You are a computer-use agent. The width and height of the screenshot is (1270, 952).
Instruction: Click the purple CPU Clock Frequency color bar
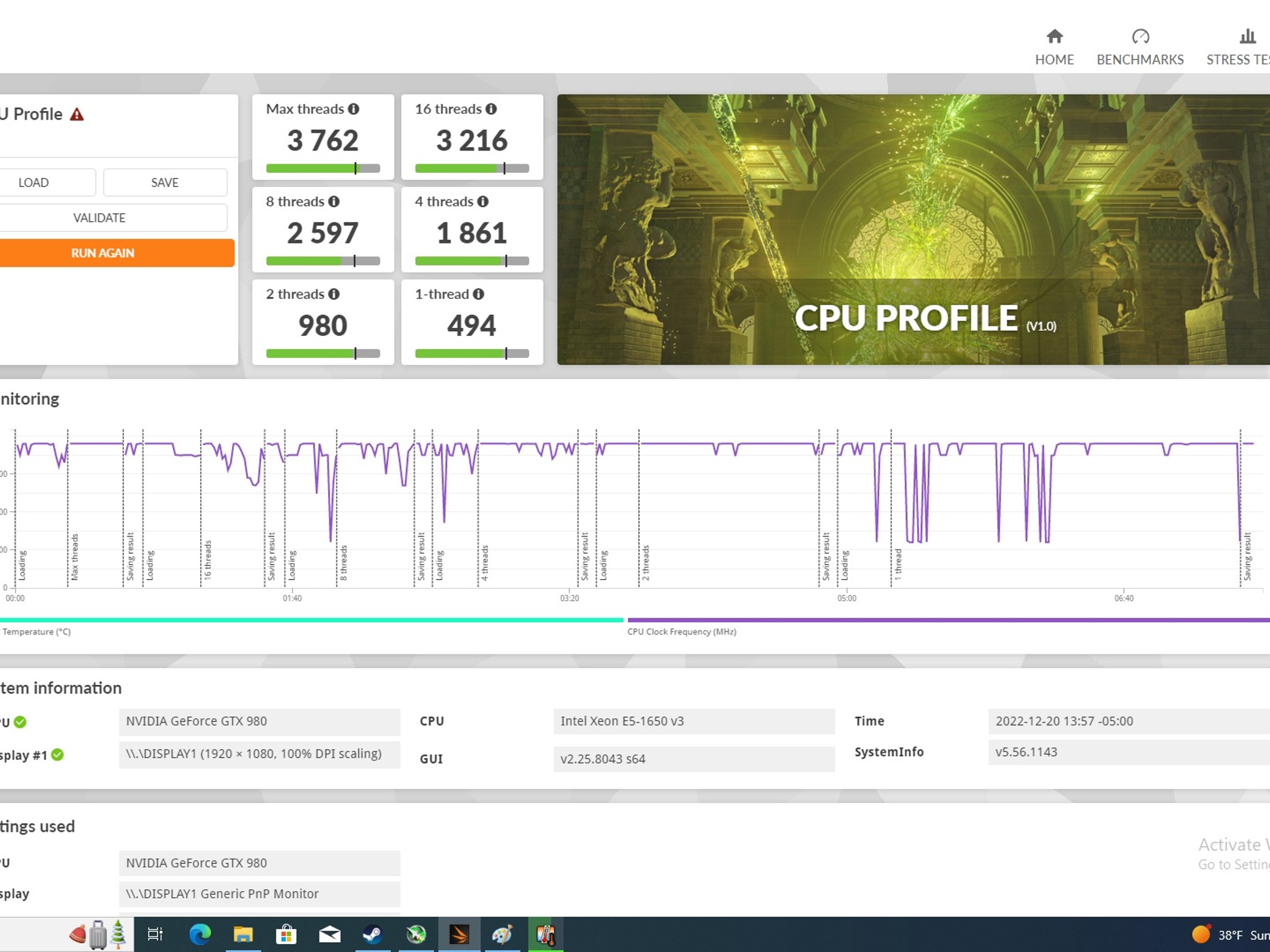949,619
